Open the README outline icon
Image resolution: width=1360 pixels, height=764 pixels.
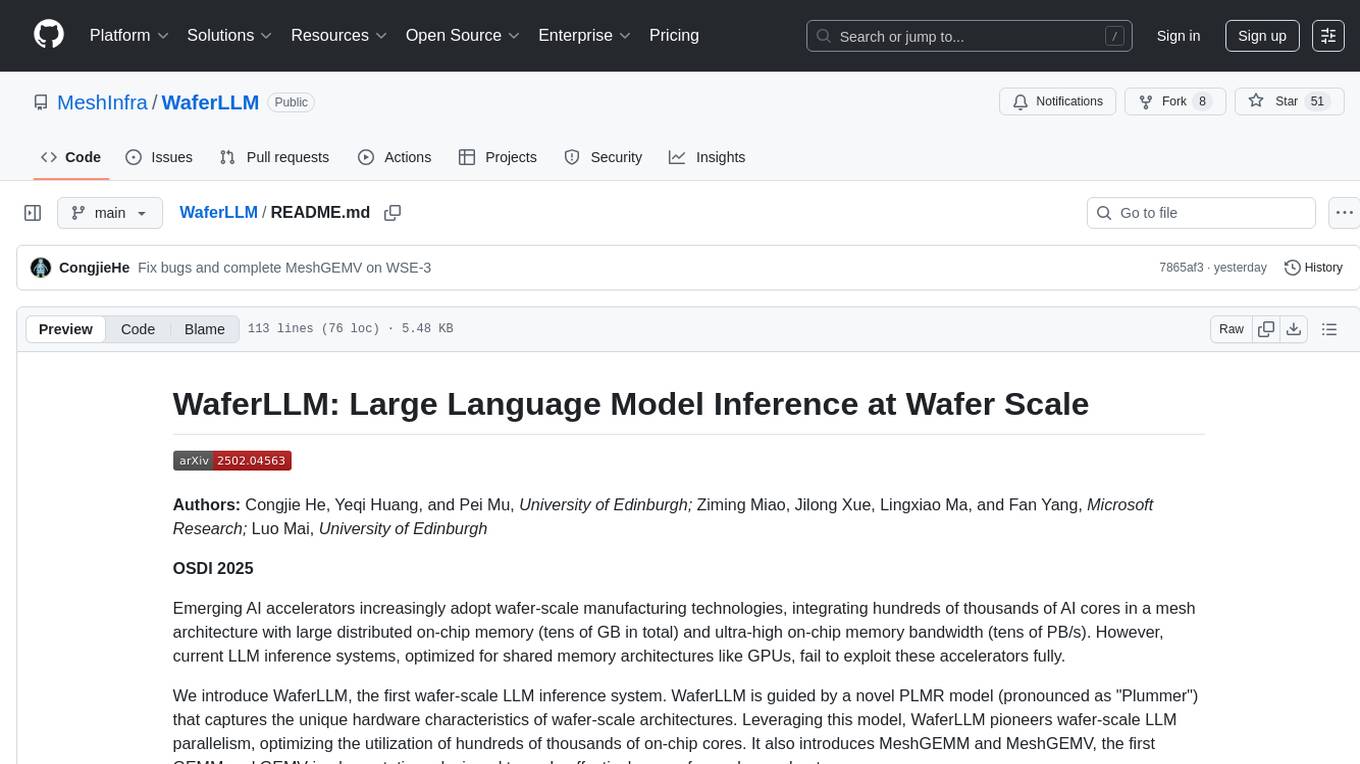click(x=1329, y=329)
